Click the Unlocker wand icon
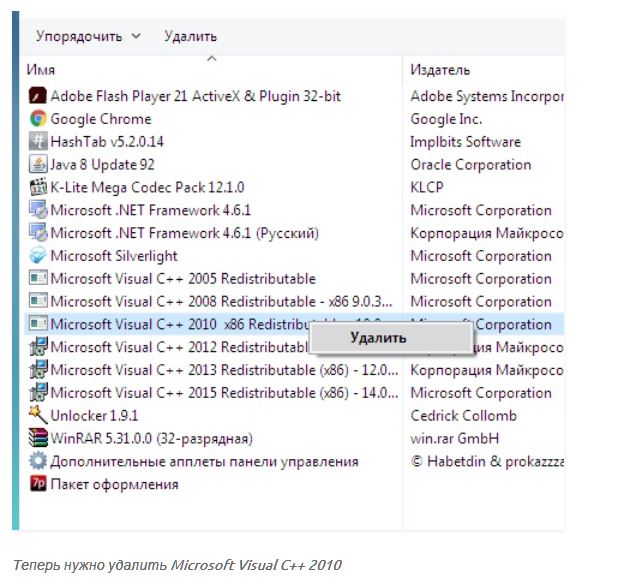The image size is (635, 586). pyautogui.click(x=38, y=415)
